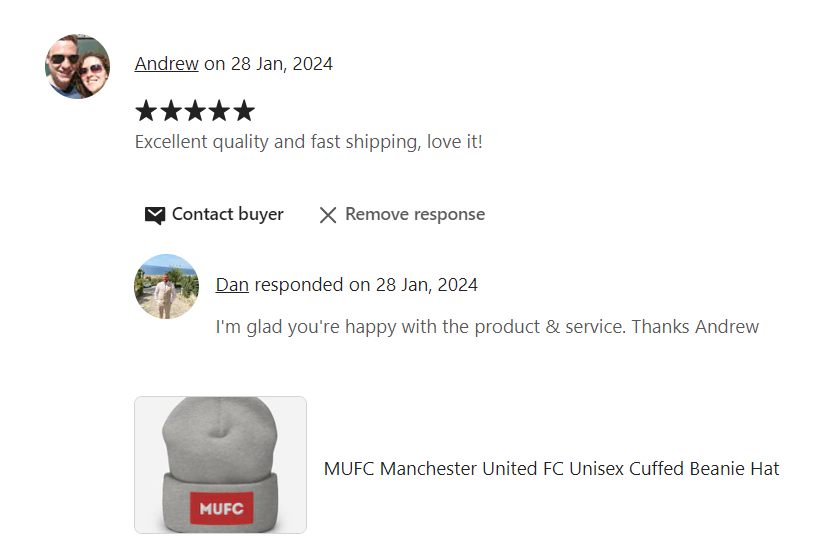Screen dimensions: 821x549
Task: Select the second star in the rating
Action: point(171,110)
